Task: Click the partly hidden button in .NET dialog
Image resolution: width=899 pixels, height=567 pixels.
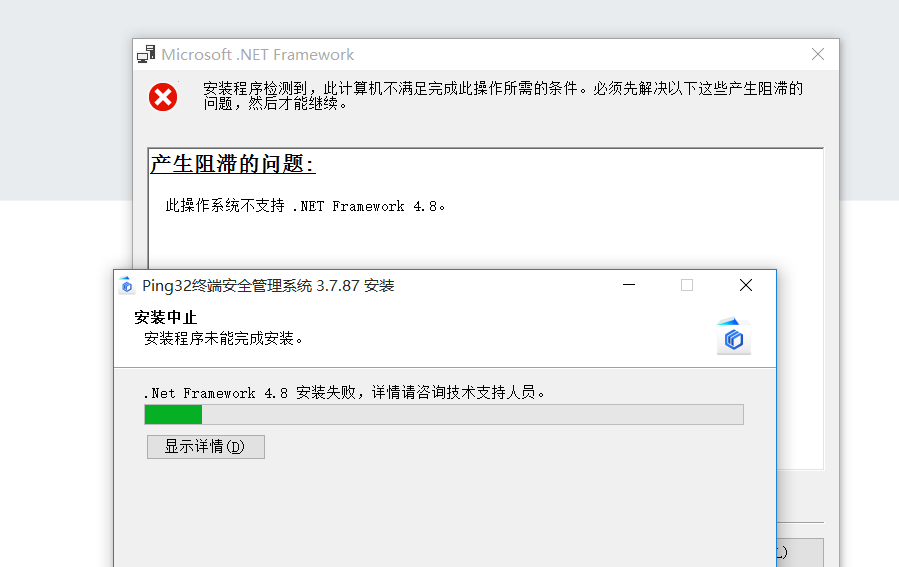Action: coord(800,553)
